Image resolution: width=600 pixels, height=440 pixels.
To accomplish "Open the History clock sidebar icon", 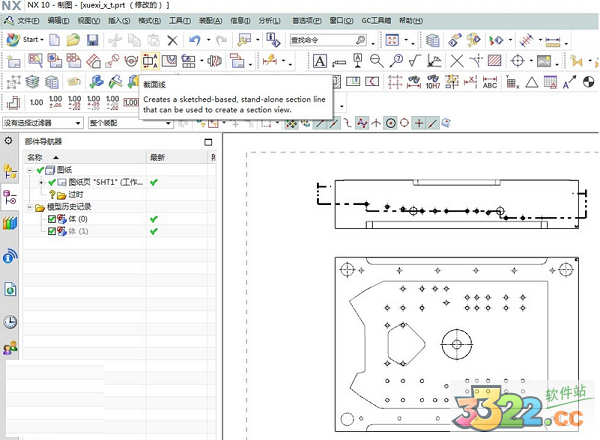I will [10, 322].
